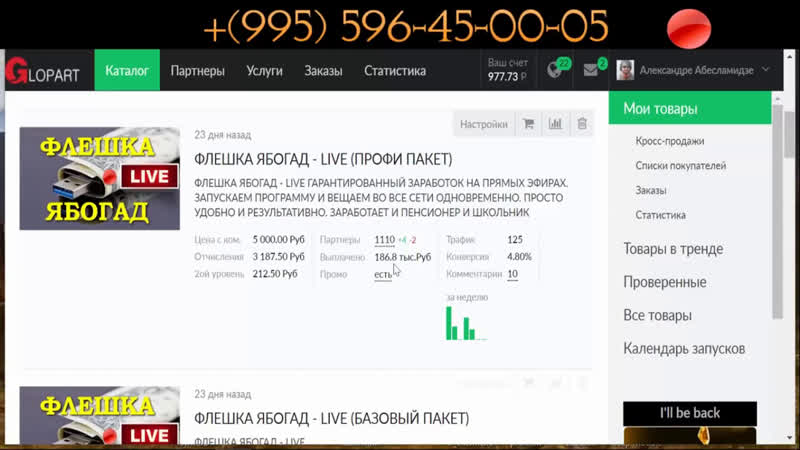Click '23 дня назад' above ПРОФИ ПАКЕТ
Viewport: 800px width, 450px height.
point(222,135)
